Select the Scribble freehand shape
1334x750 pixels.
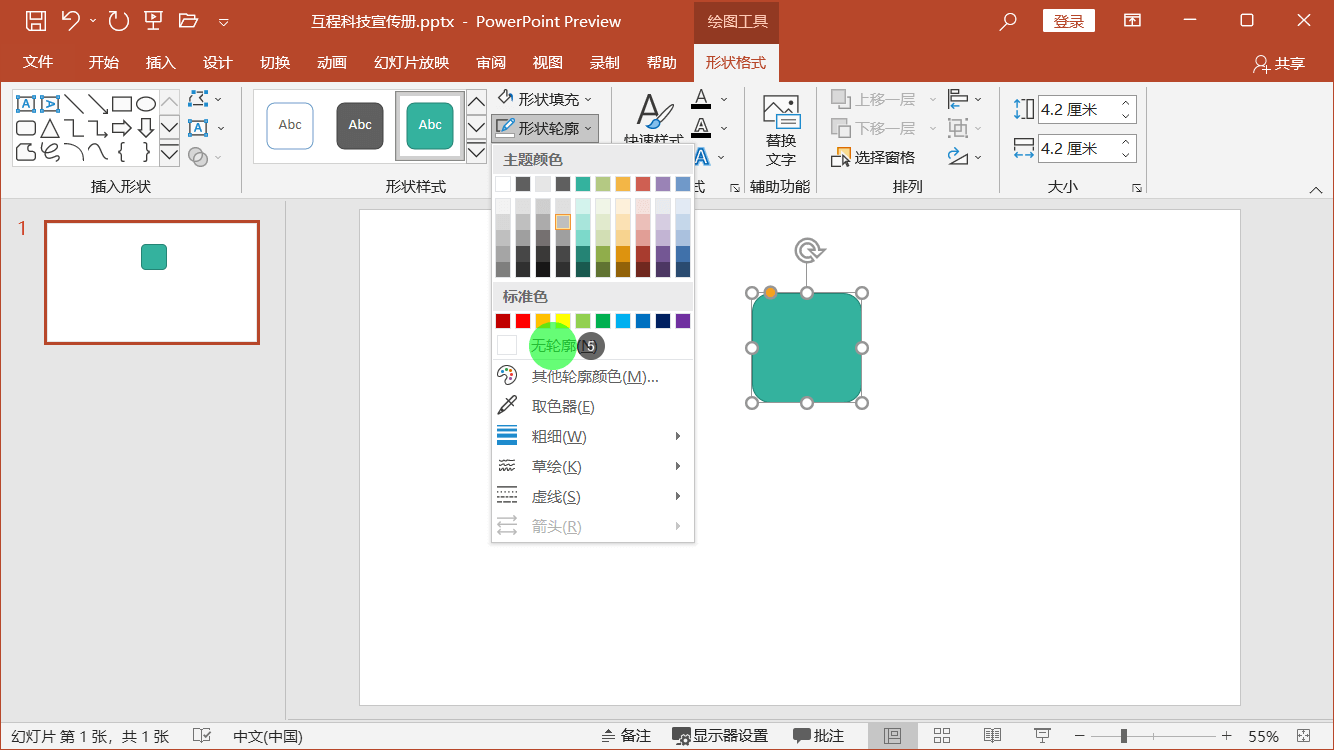click(x=50, y=152)
